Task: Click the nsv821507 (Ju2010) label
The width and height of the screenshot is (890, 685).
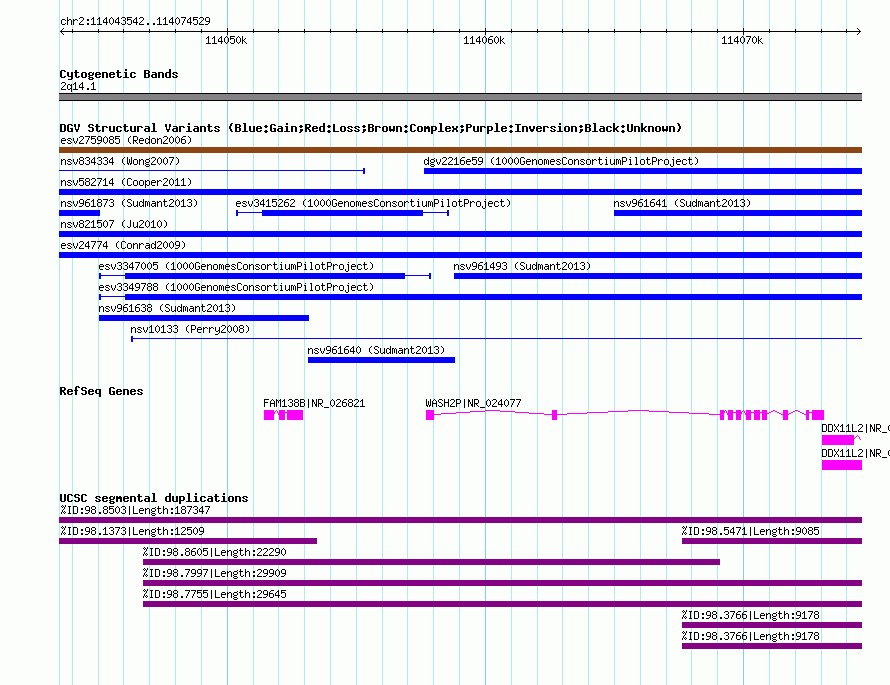Action: click(x=114, y=224)
